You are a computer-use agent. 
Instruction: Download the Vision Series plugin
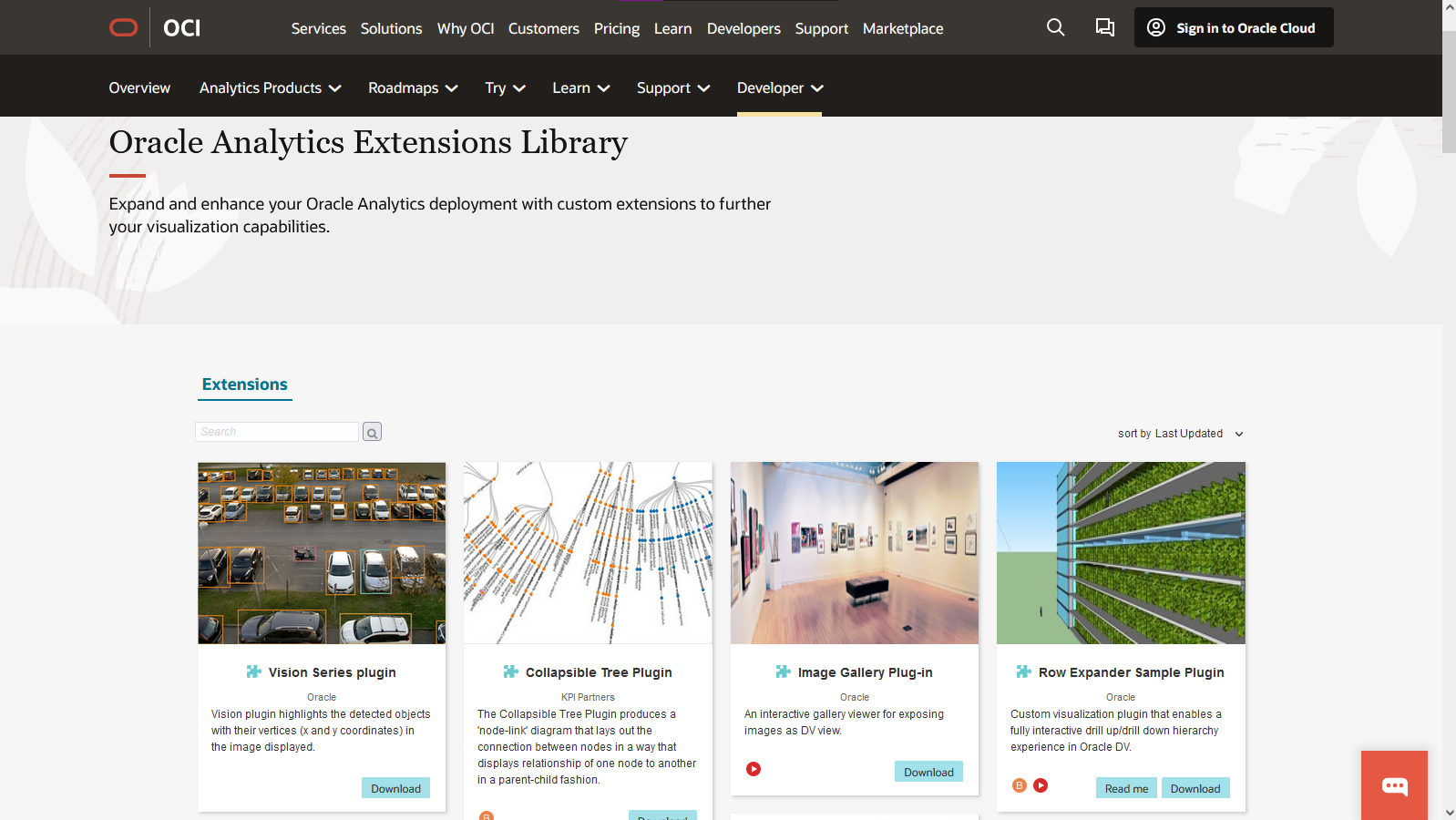395,788
